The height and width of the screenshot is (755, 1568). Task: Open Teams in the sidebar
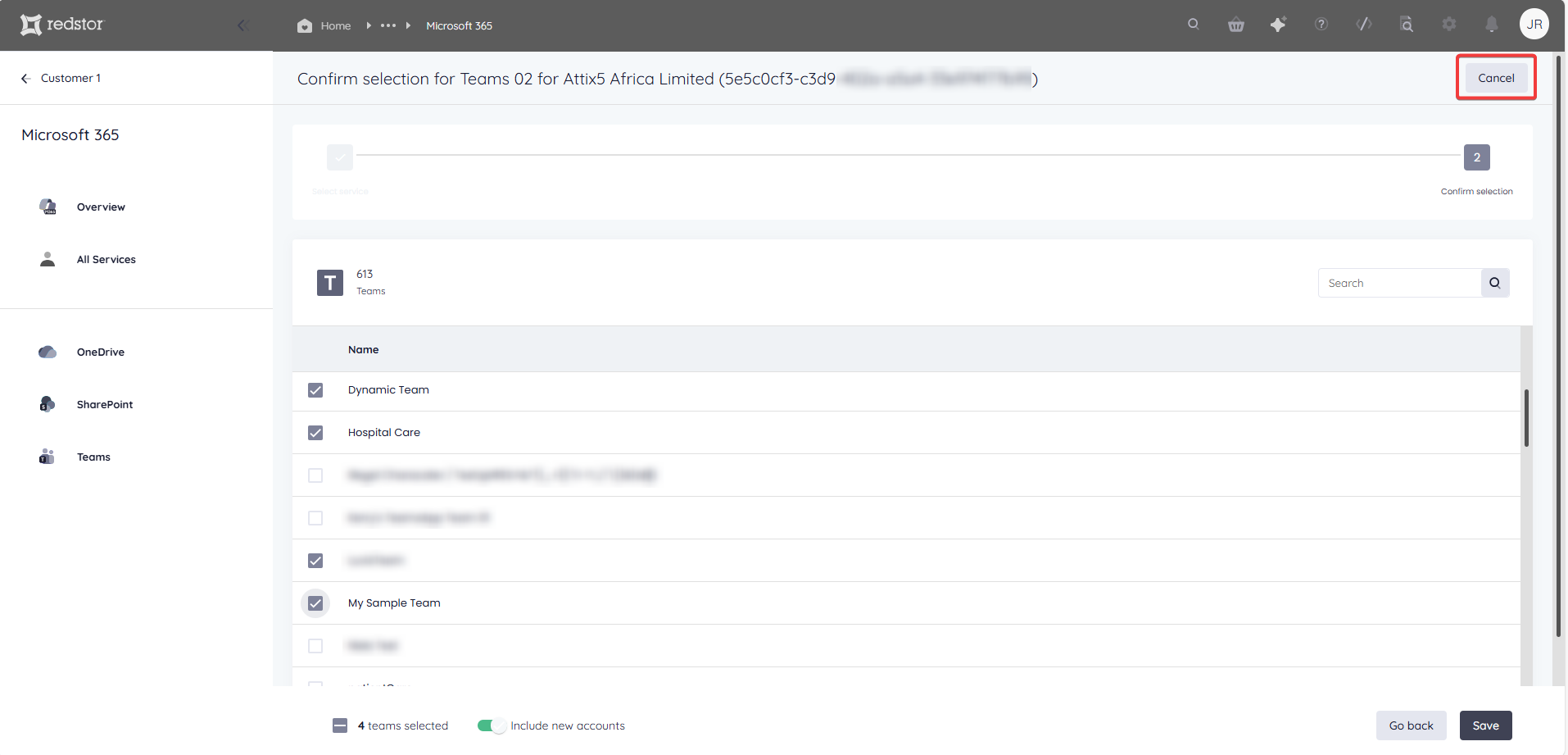[93, 457]
